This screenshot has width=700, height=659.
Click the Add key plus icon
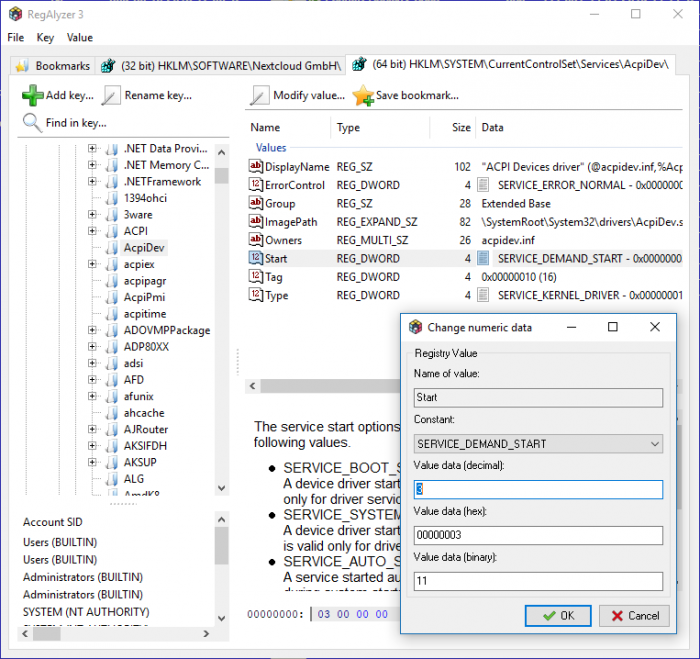[32, 95]
